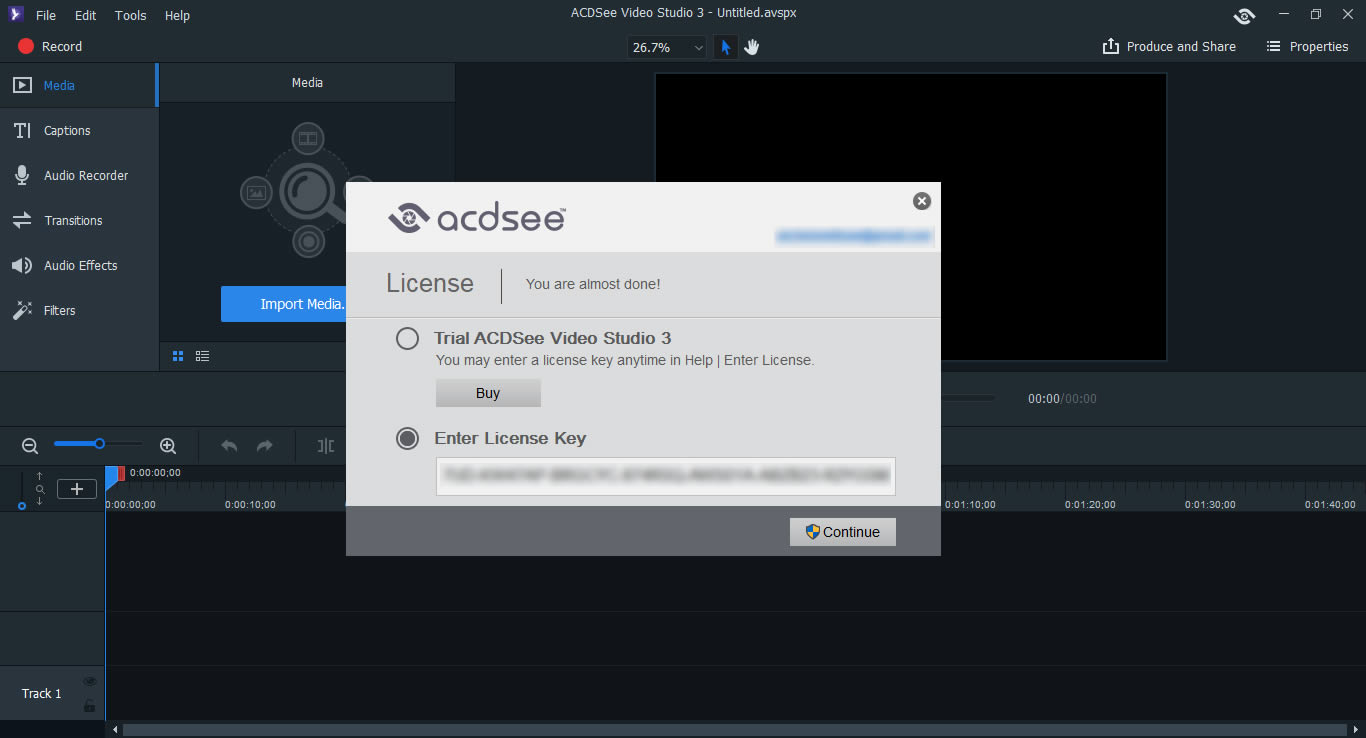This screenshot has width=1366, height=738.
Task: Click the license key input field
Action: pos(665,477)
